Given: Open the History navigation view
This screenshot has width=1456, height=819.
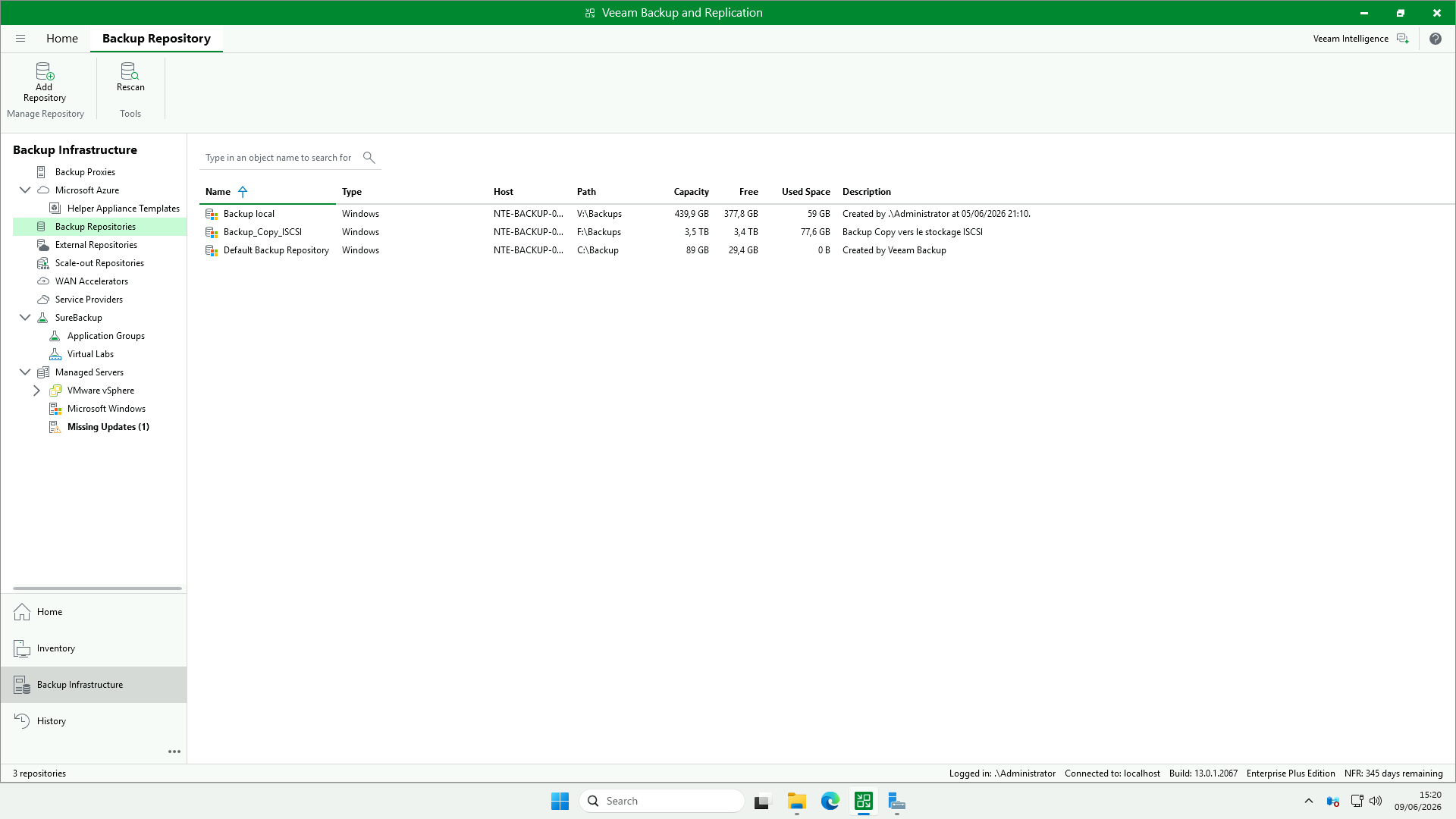Looking at the screenshot, I should [x=94, y=721].
